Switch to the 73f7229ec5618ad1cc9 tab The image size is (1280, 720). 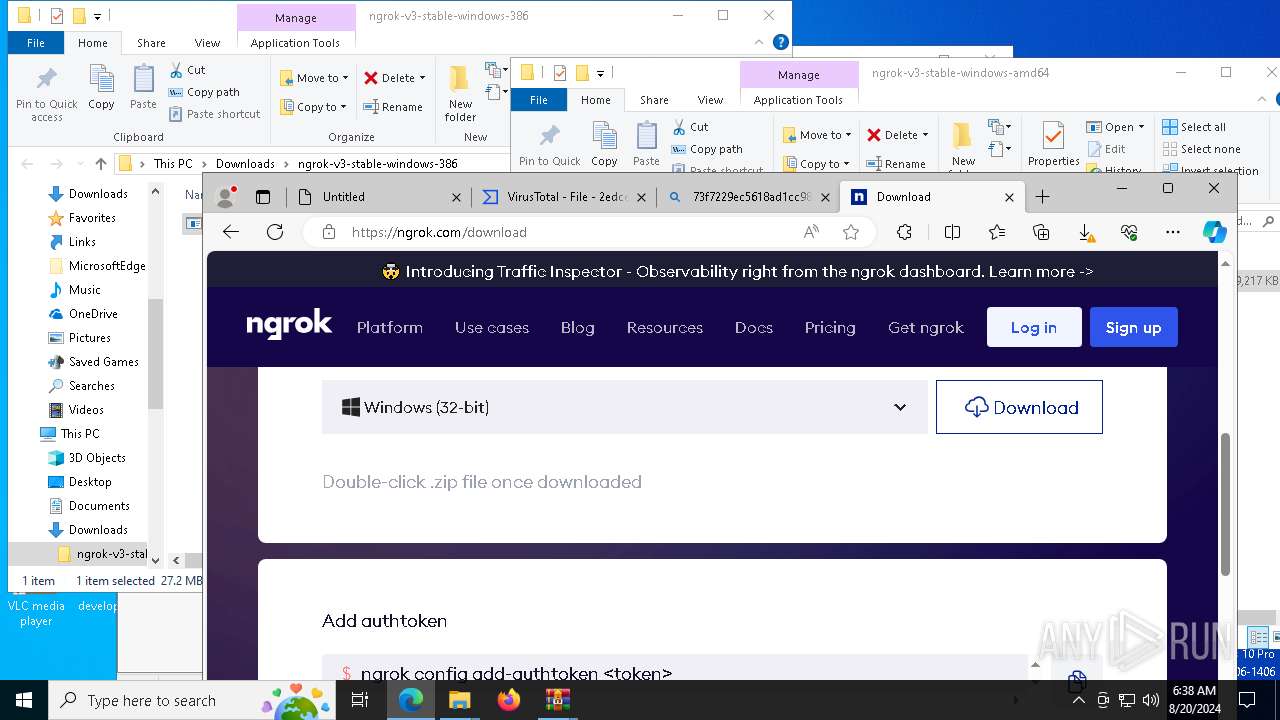(x=748, y=197)
